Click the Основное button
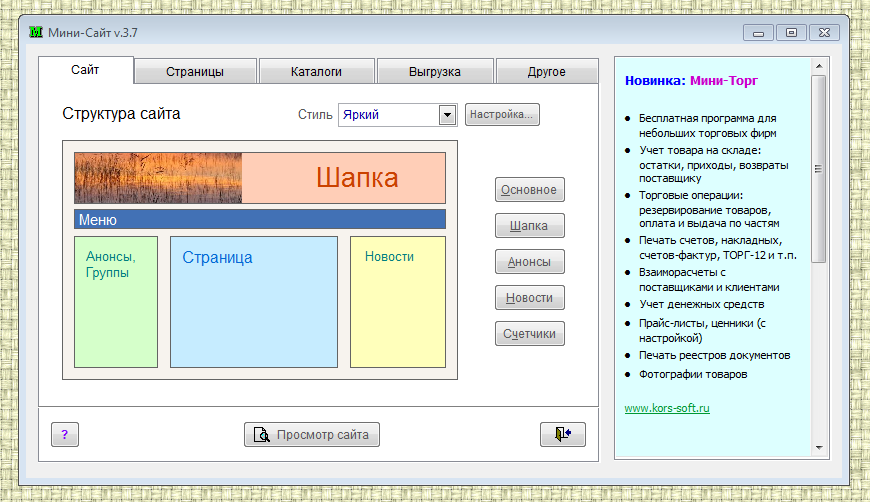 (530, 190)
